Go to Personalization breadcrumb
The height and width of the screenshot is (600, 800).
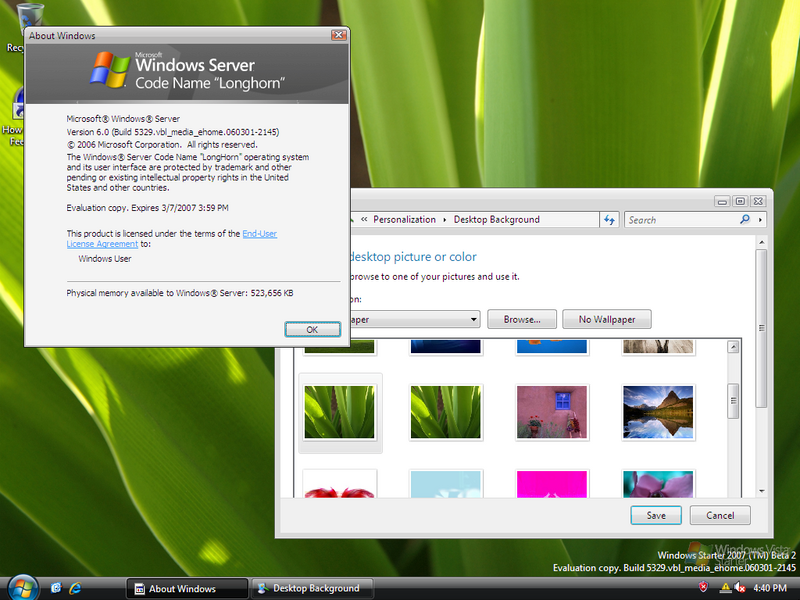pos(404,219)
